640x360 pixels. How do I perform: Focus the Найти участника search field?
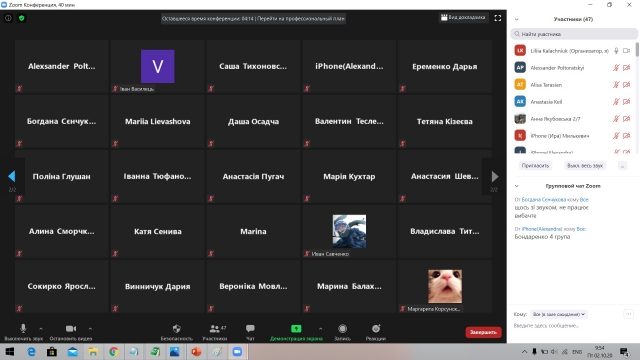[573, 34]
